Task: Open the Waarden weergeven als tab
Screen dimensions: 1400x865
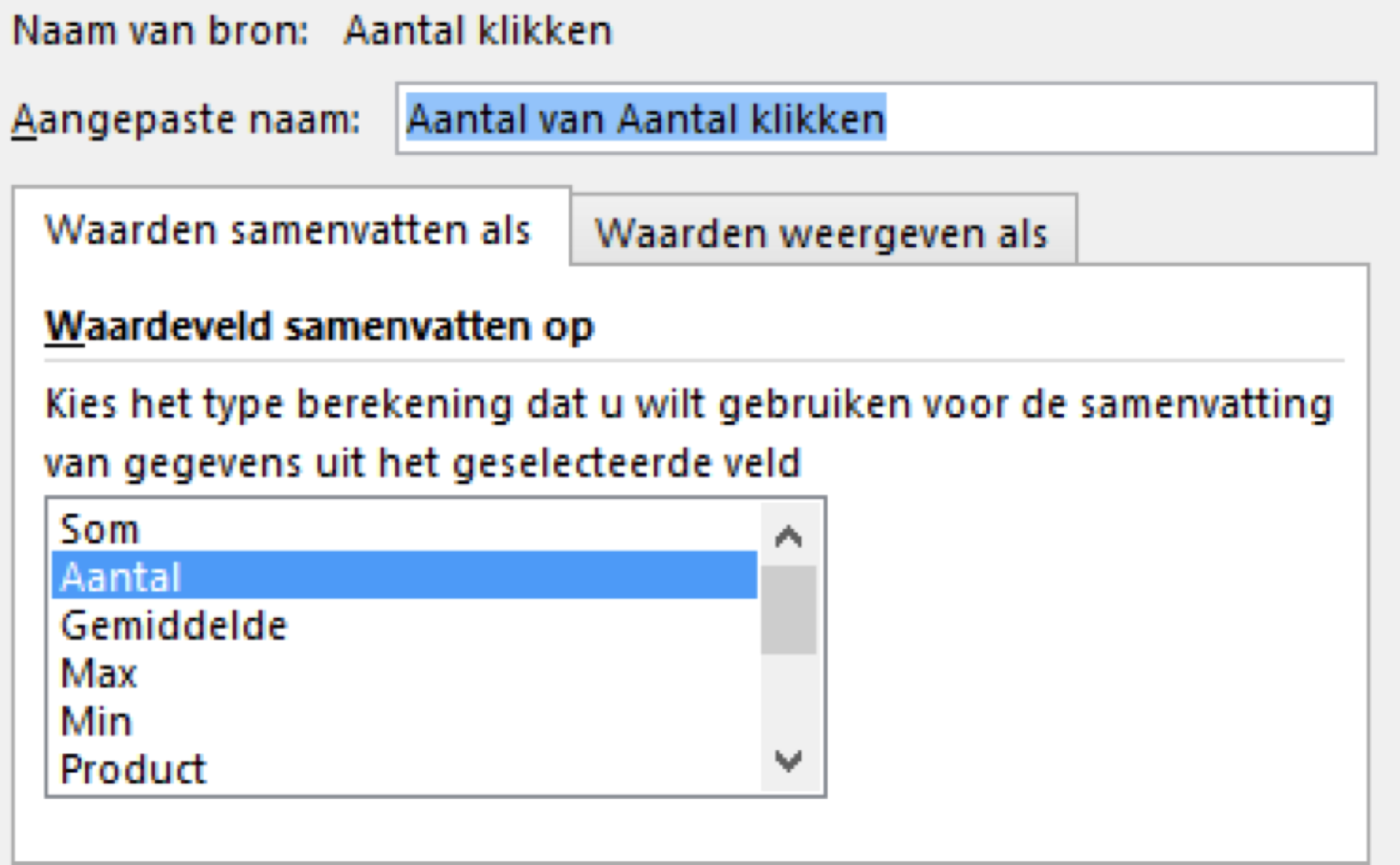Action: [x=821, y=233]
